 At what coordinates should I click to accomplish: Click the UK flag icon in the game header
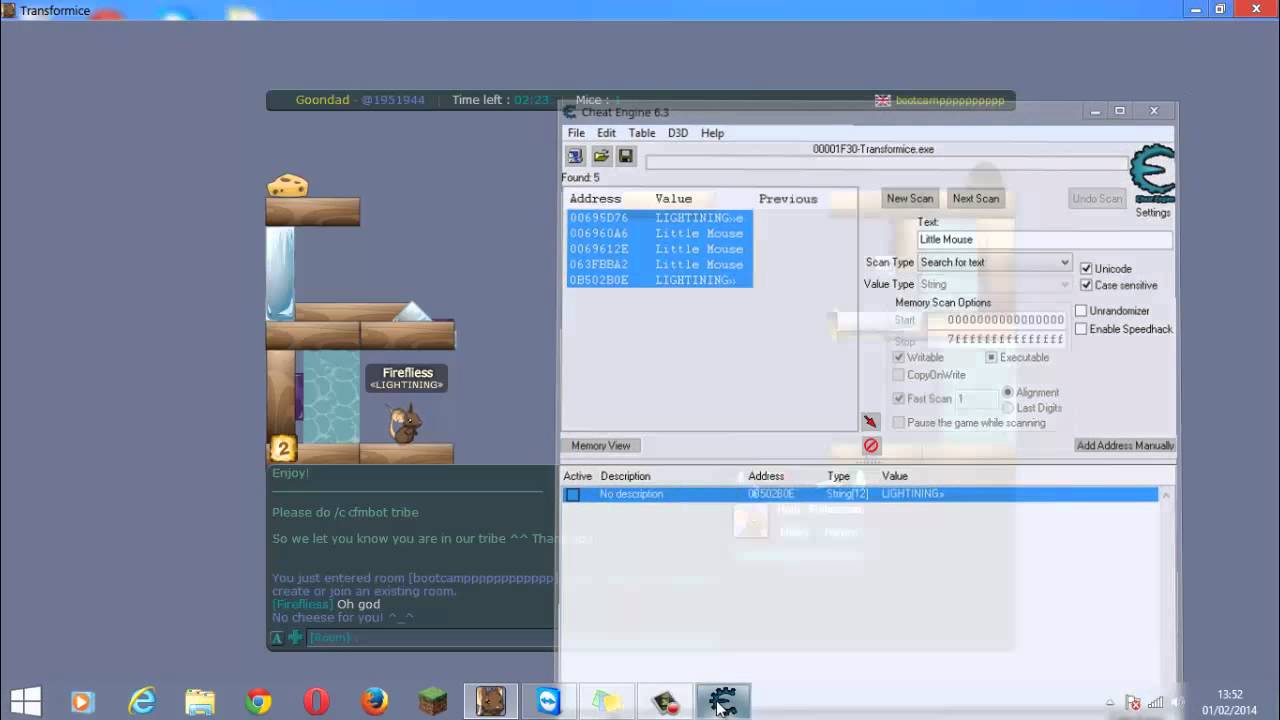click(883, 100)
